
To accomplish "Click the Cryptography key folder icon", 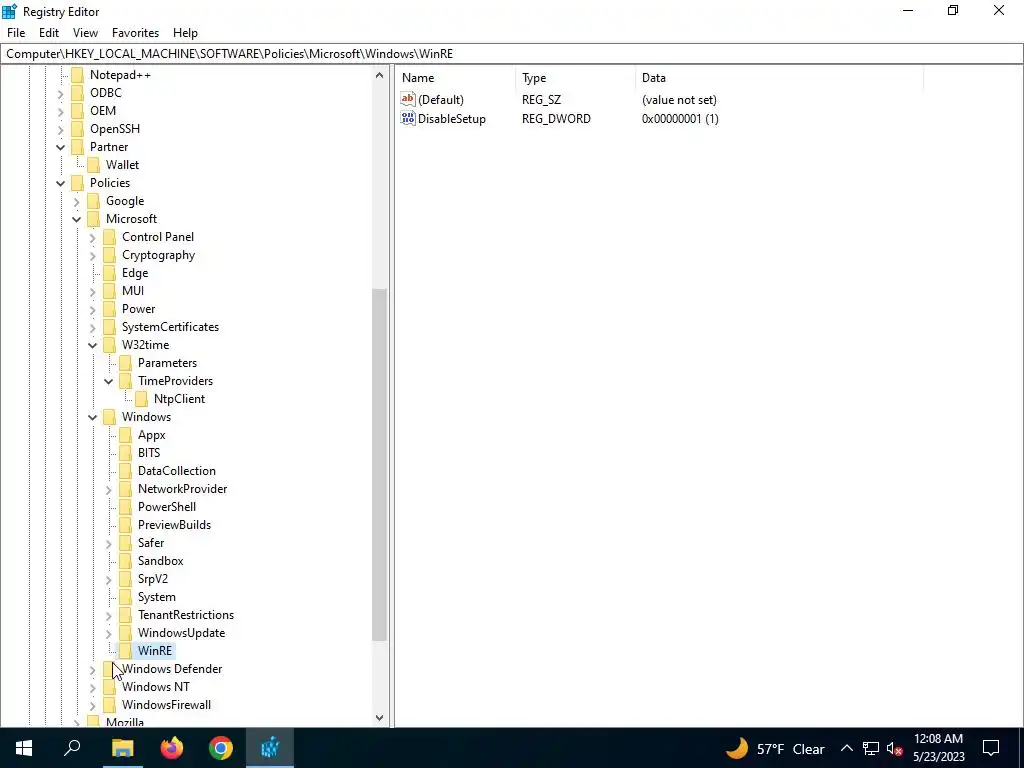I will point(110,255).
